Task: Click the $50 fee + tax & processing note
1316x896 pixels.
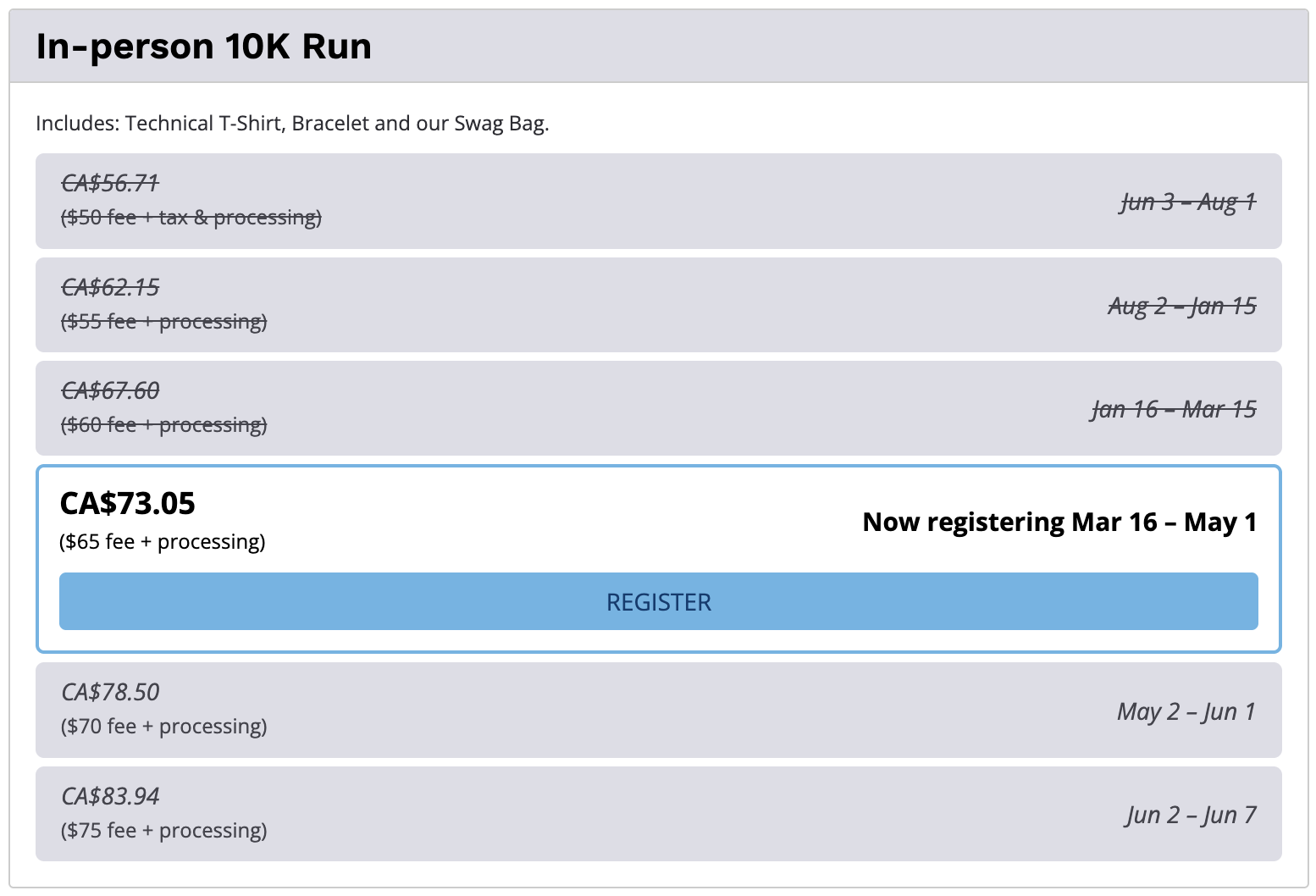Action: (x=191, y=218)
